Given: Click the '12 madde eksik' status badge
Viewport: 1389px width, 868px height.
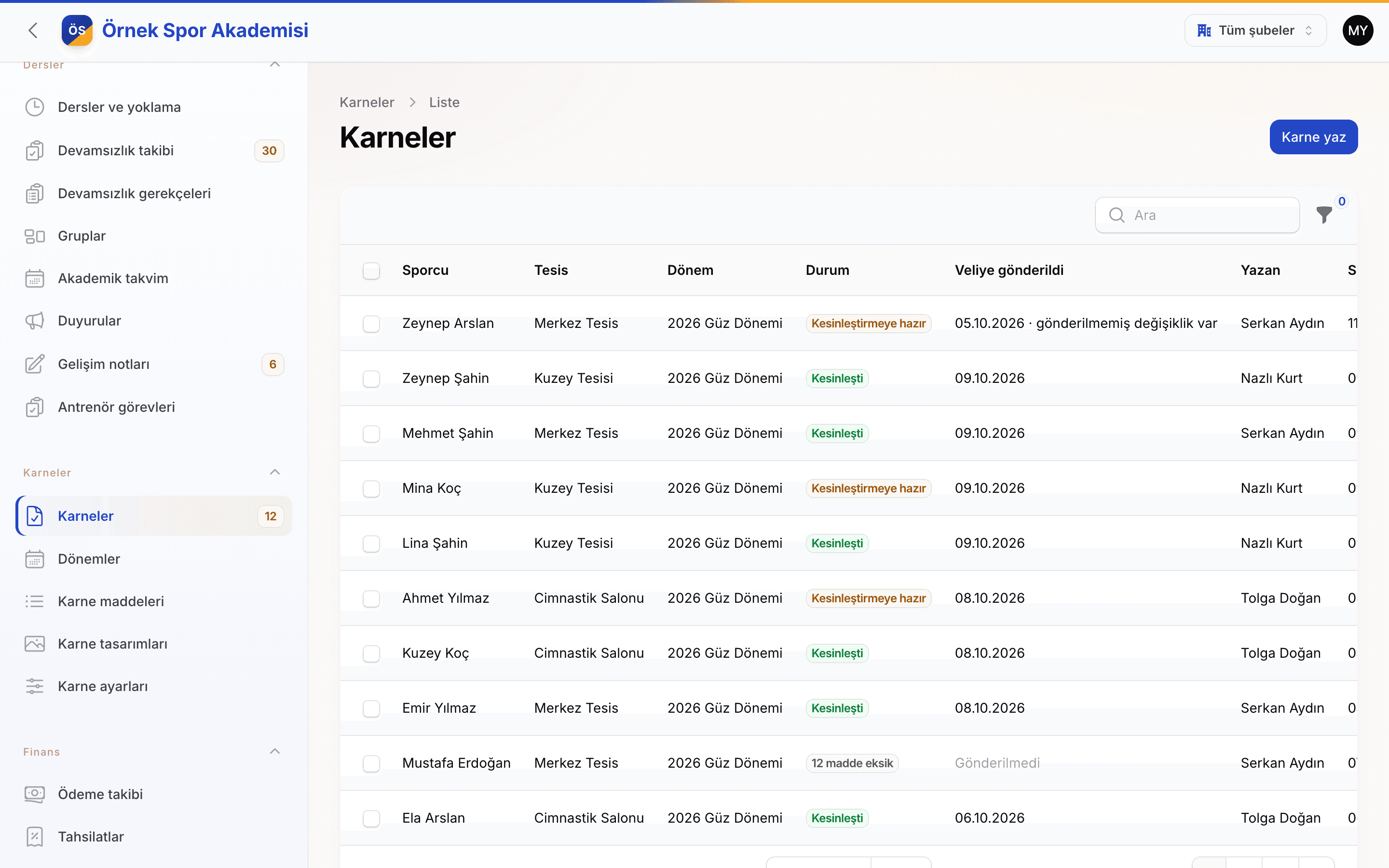Looking at the screenshot, I should [852, 763].
